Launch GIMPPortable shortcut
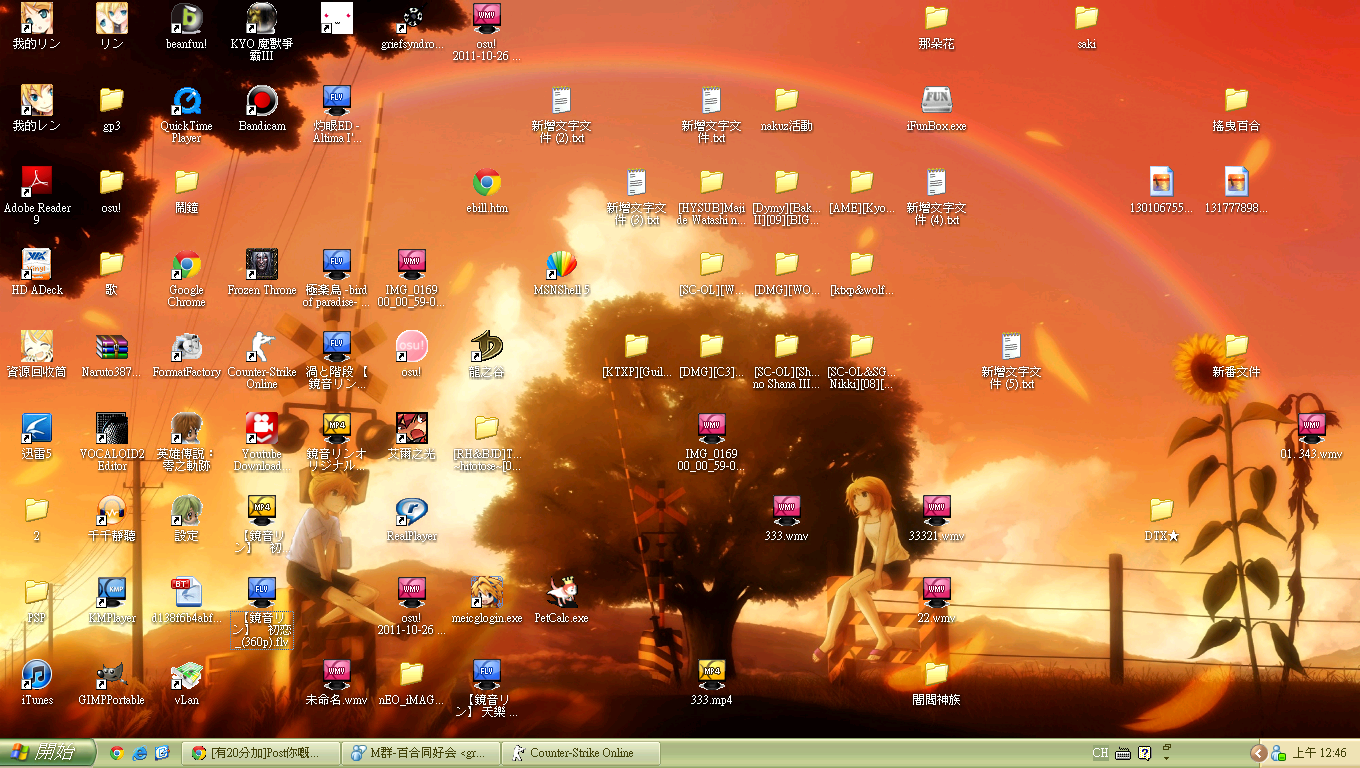Screen dimensions: 1360x768 [x=111, y=674]
